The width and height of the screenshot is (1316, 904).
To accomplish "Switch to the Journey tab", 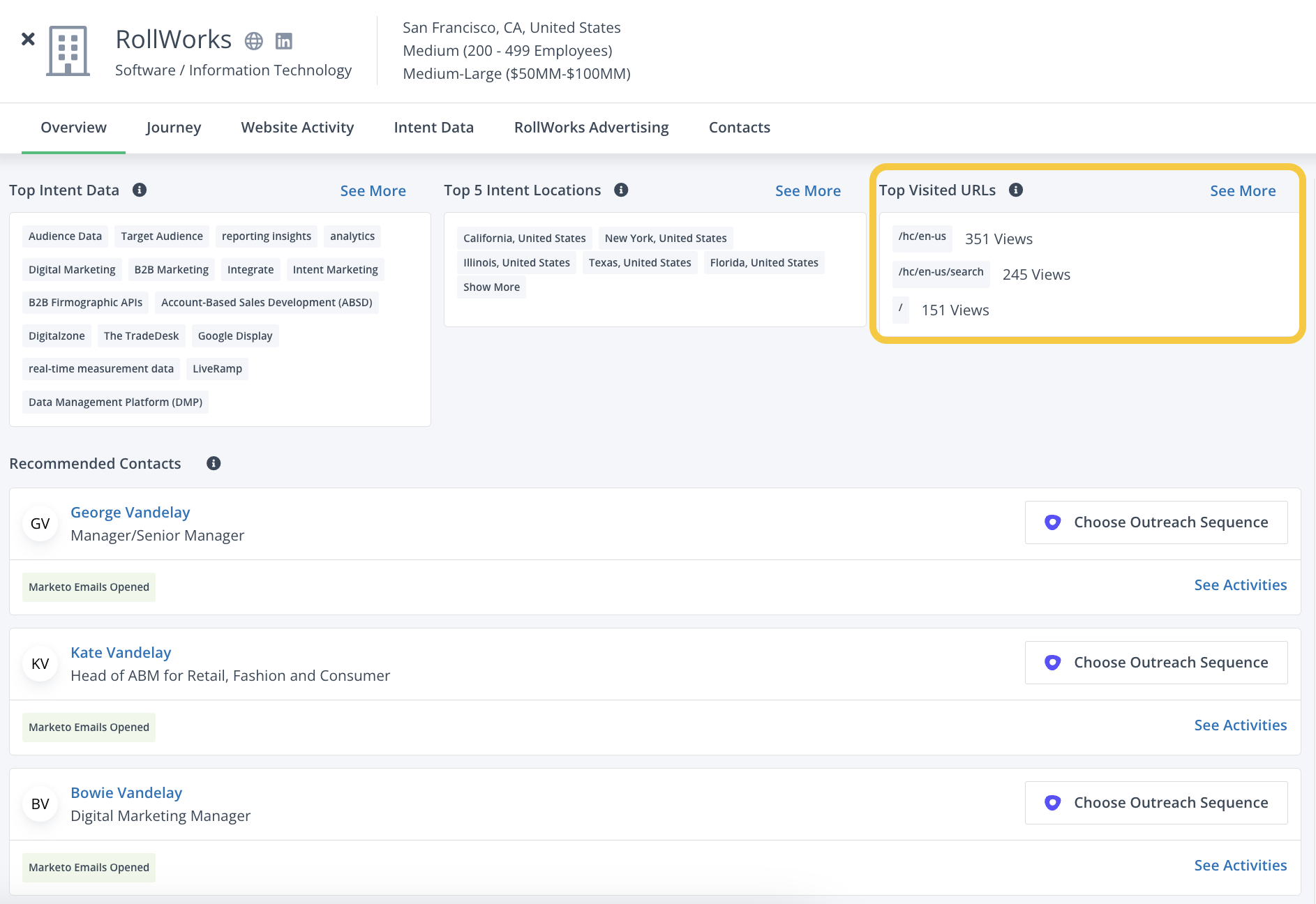I will click(174, 128).
